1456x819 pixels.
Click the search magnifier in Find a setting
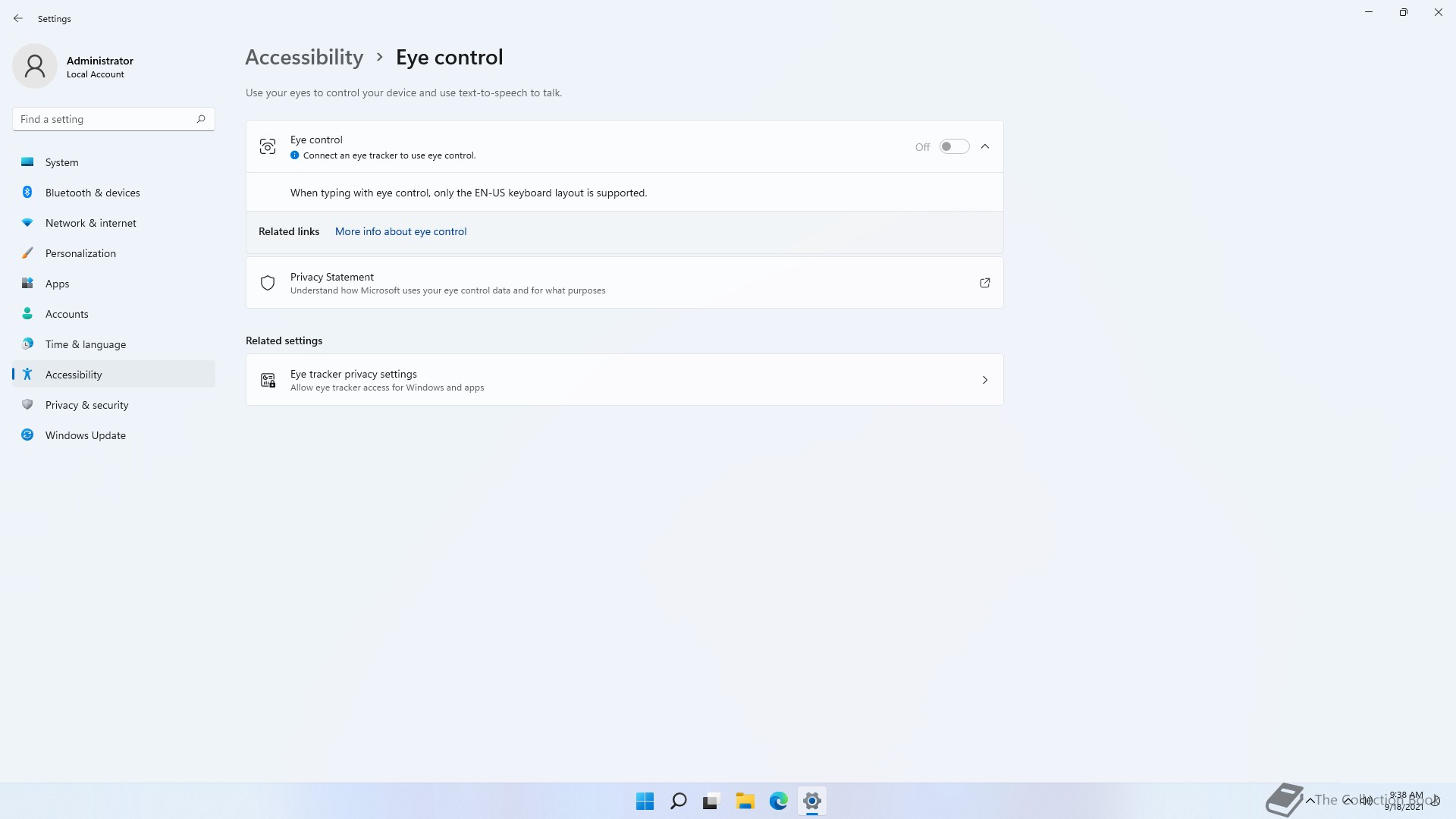tap(201, 119)
